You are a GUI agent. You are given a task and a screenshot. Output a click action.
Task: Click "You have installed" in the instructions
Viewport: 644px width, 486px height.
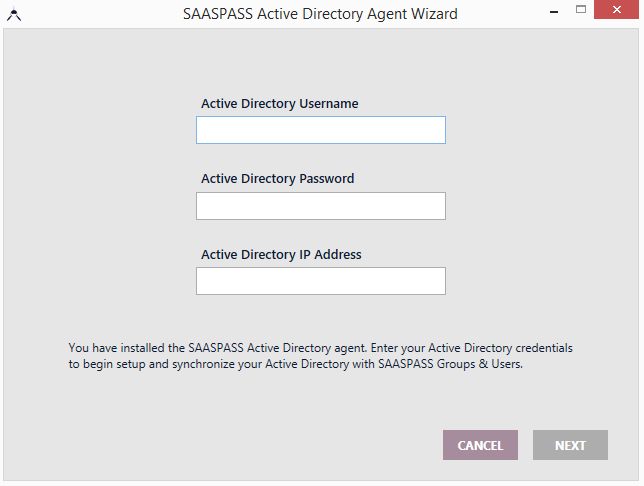(114, 347)
